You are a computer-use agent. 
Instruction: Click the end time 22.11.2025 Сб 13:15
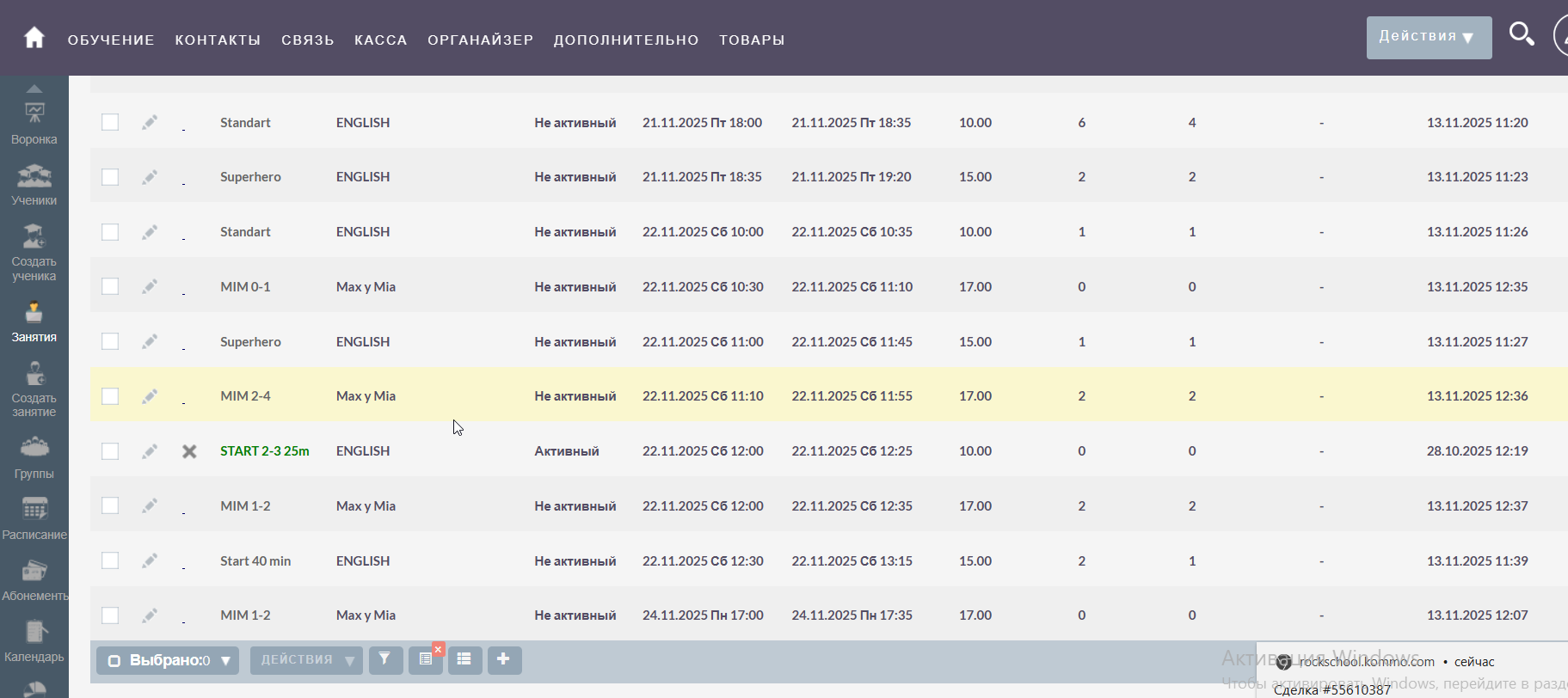click(852, 561)
